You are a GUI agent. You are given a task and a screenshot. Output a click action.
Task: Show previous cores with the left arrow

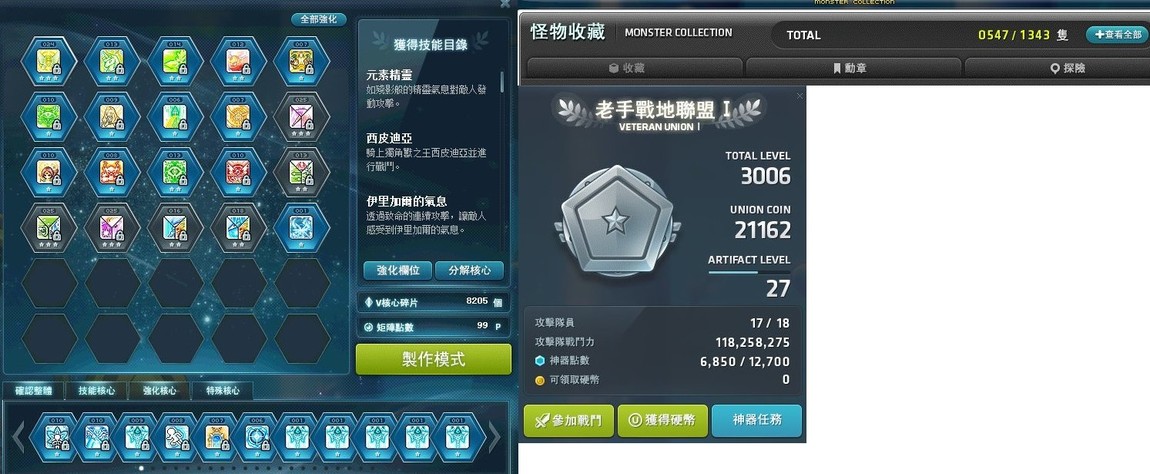(x=19, y=437)
